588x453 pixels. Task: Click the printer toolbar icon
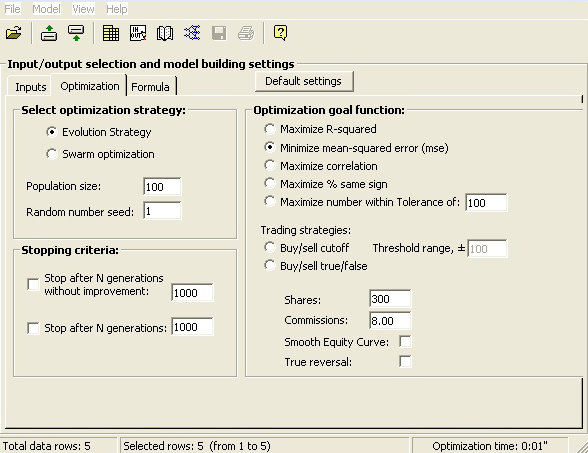246,33
